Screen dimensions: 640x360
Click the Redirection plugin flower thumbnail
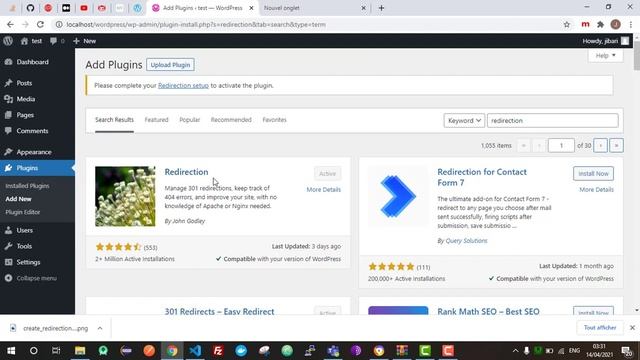pos(125,196)
